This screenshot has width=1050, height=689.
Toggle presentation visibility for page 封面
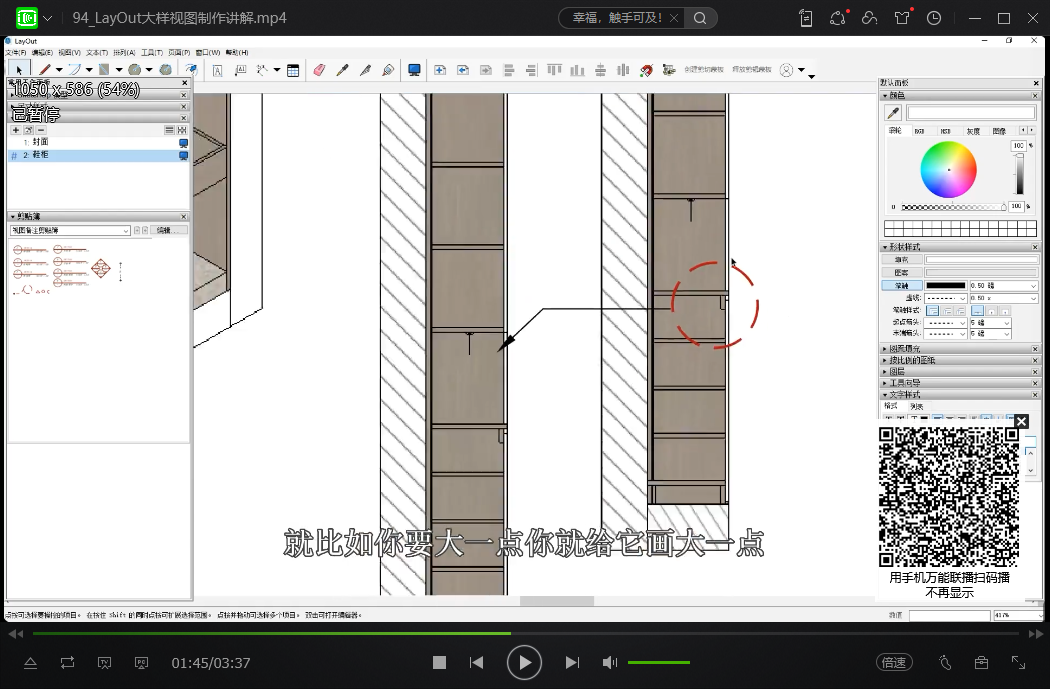(183, 143)
